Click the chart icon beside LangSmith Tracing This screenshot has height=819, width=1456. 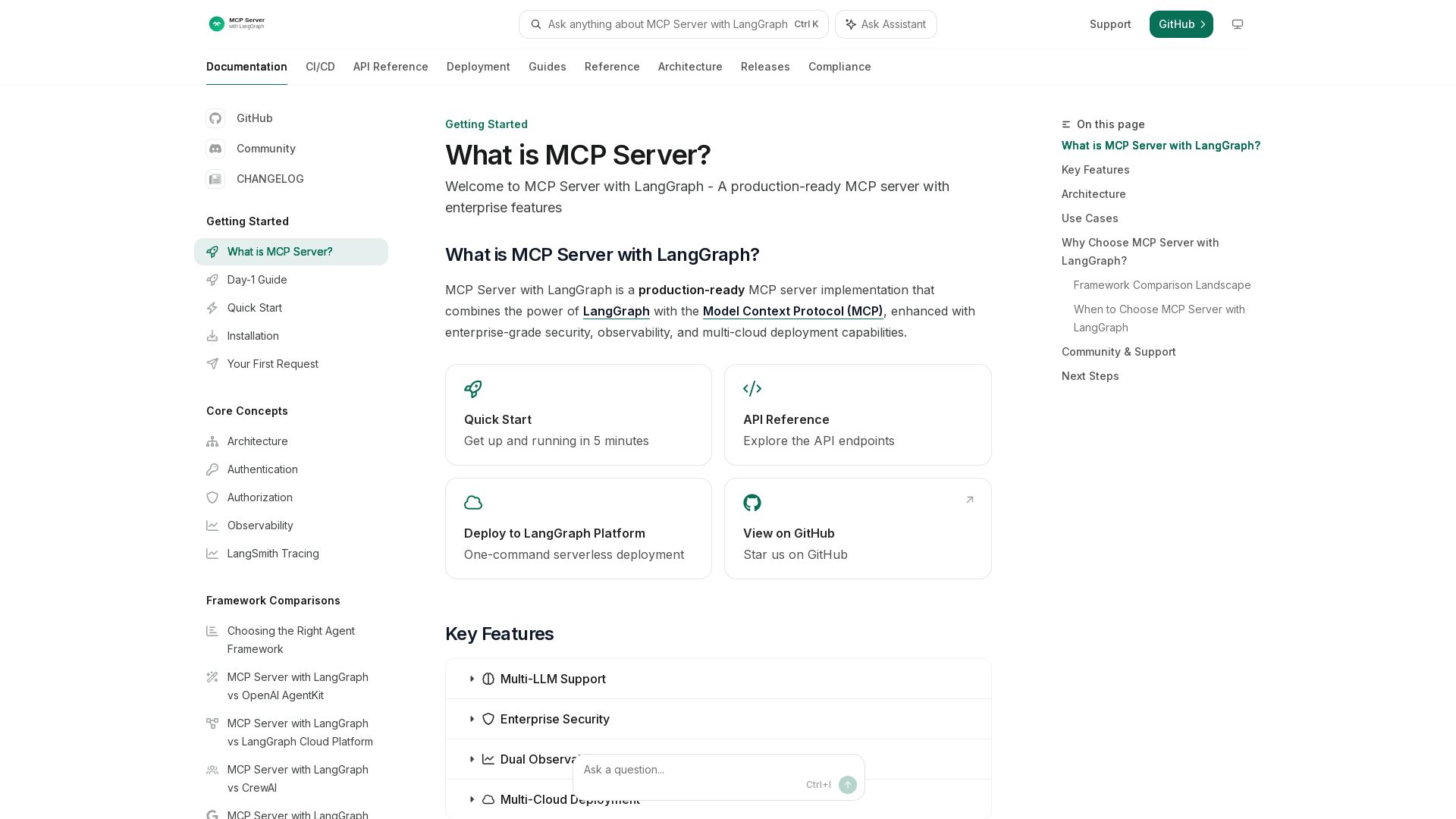click(212, 554)
